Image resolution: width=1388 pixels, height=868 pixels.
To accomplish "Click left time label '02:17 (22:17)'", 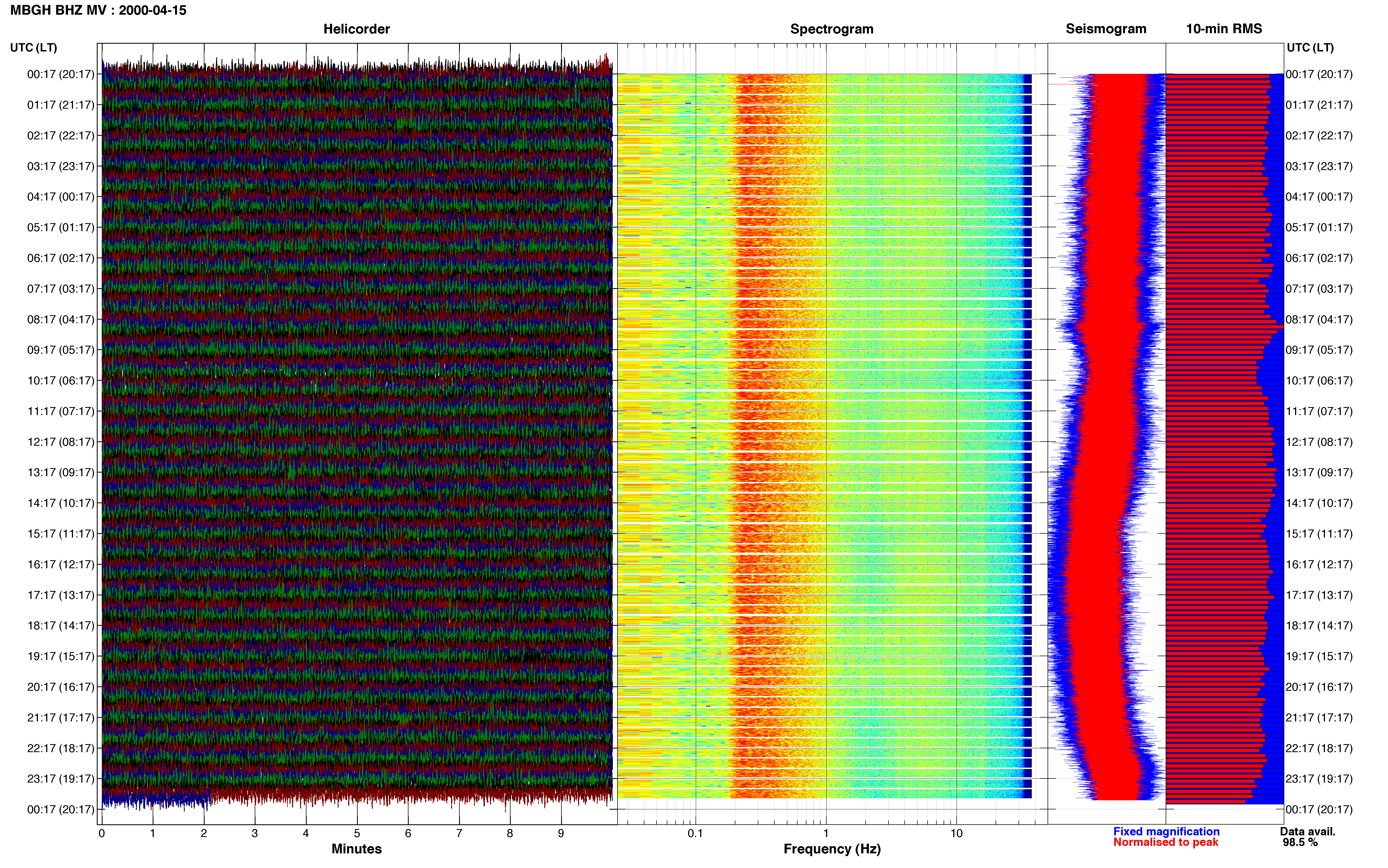I will pos(61,135).
